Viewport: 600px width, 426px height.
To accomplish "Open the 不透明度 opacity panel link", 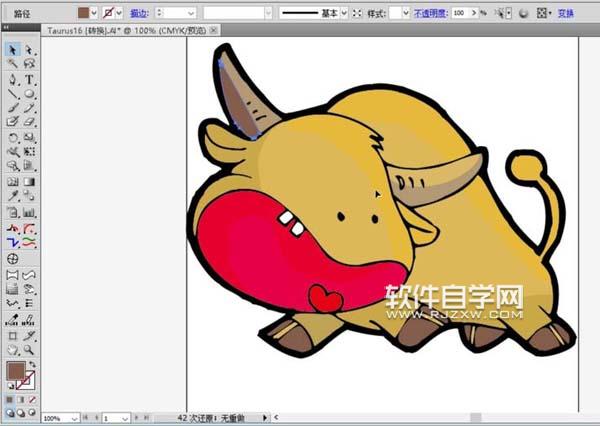I will [430, 13].
